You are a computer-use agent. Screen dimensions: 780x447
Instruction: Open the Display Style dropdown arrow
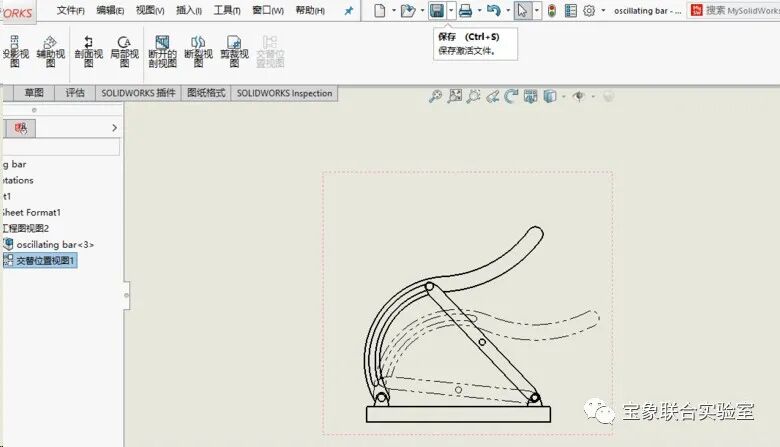564,96
